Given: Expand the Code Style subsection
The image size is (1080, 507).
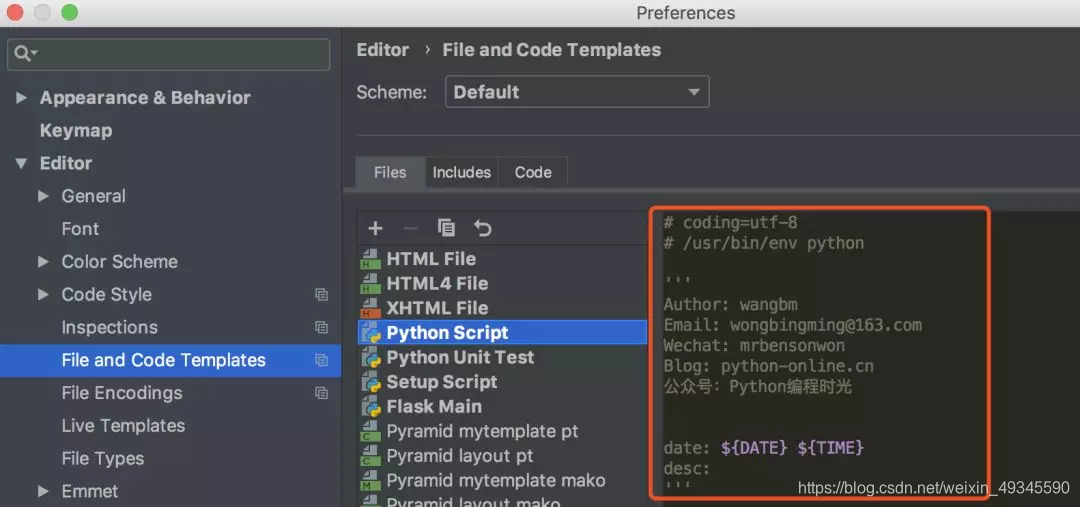Looking at the screenshot, I should [x=43, y=295].
